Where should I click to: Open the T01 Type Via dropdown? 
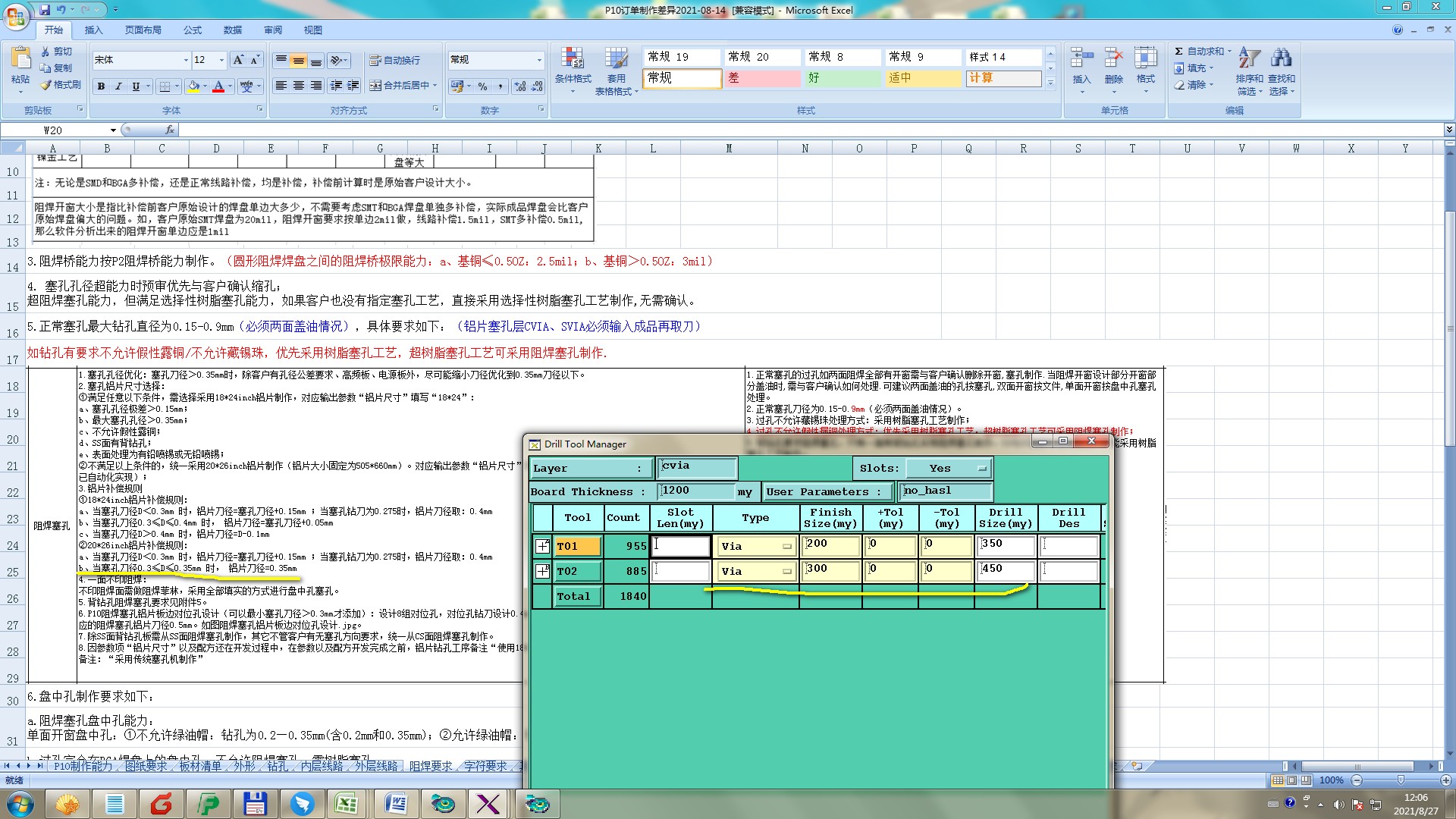click(786, 547)
